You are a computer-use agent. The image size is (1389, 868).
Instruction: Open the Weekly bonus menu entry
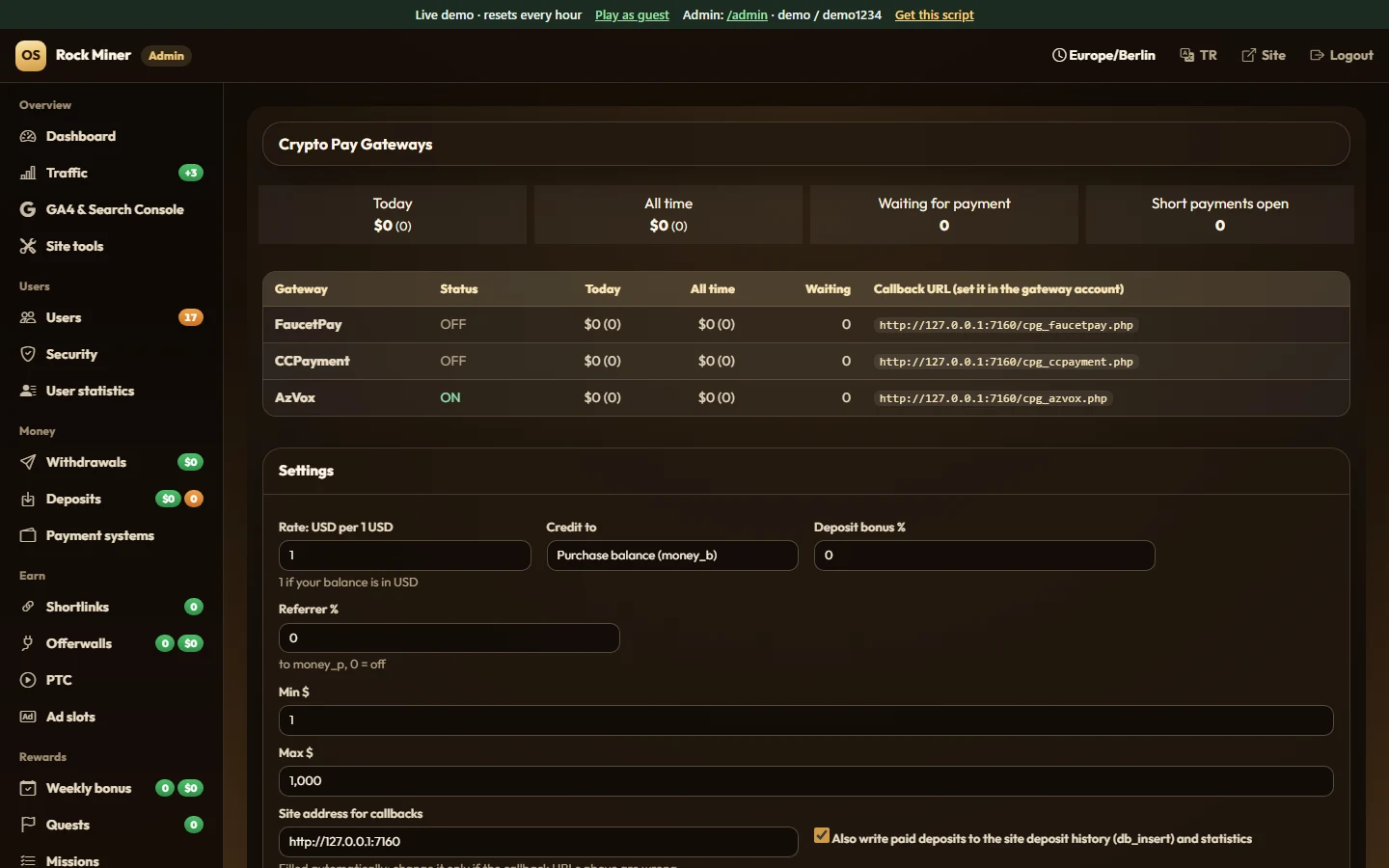point(111,788)
